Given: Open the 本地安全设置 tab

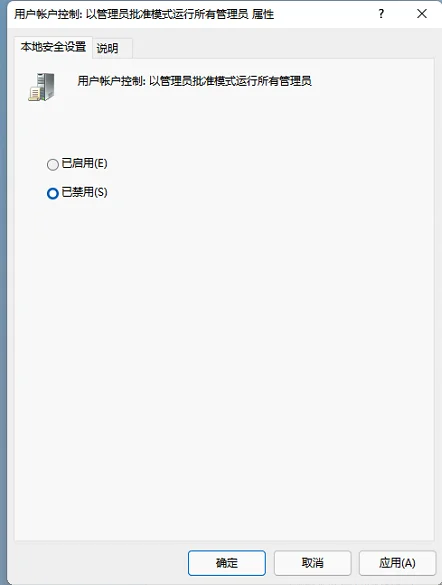Looking at the screenshot, I should 53,47.
